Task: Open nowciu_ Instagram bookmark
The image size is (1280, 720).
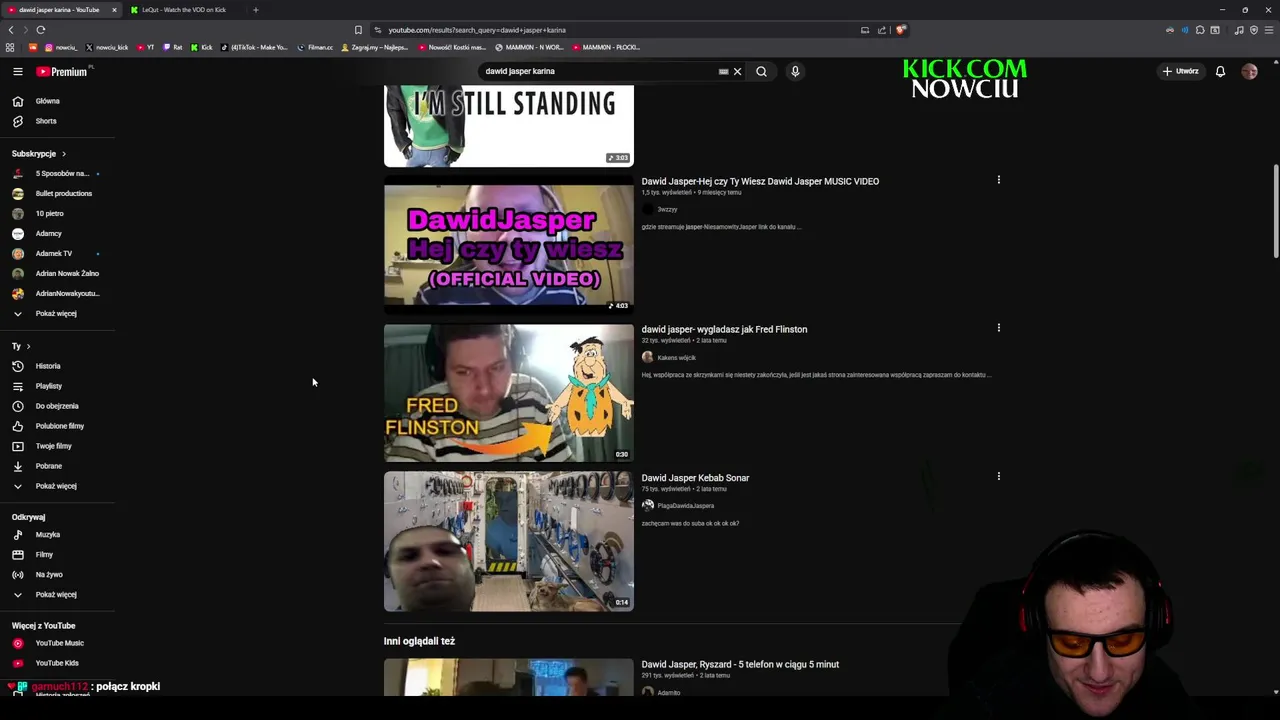Action: pyautogui.click(x=60, y=47)
